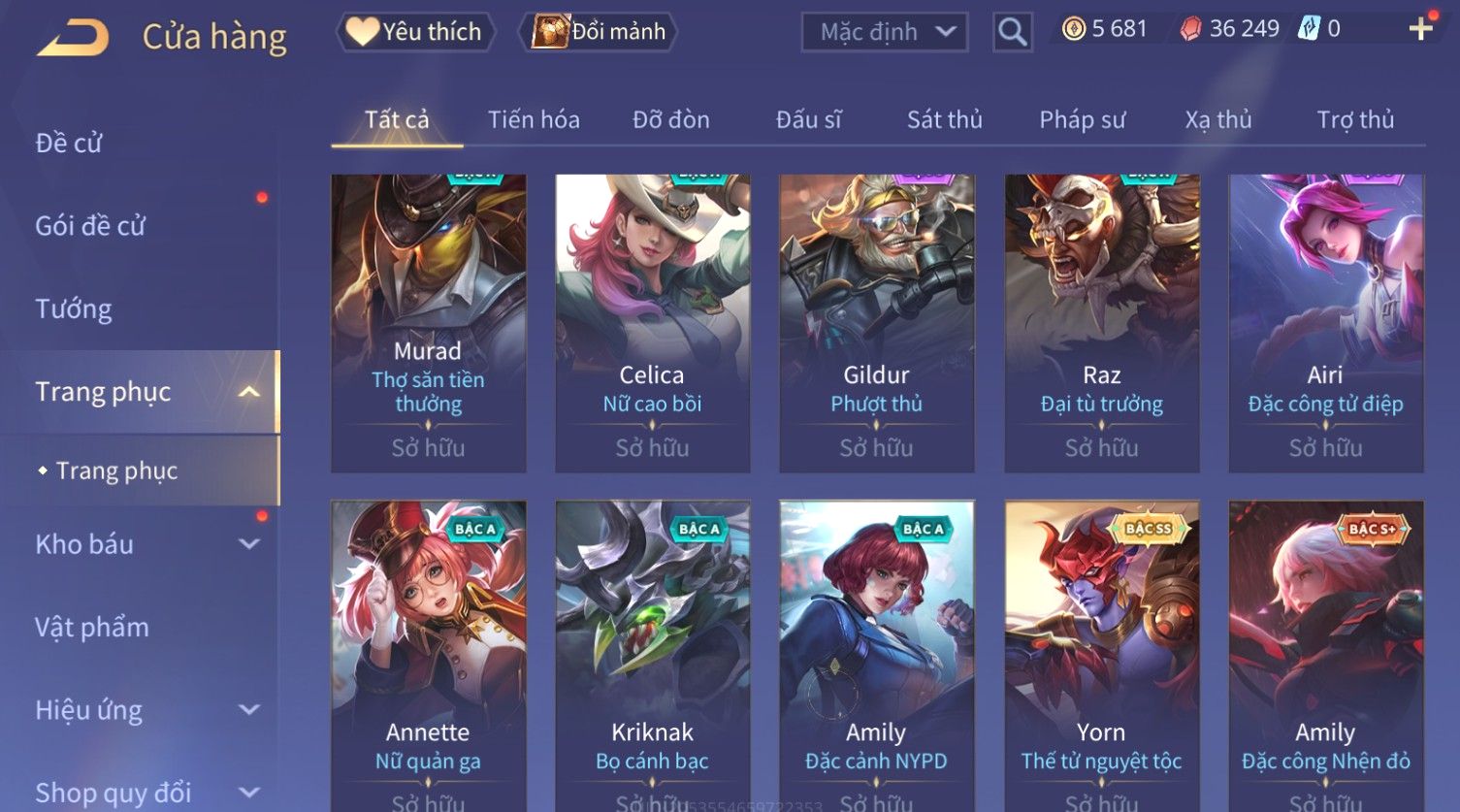Open Đổi mảnh chest exchange
This screenshot has width=1460, height=812.
coord(600,32)
